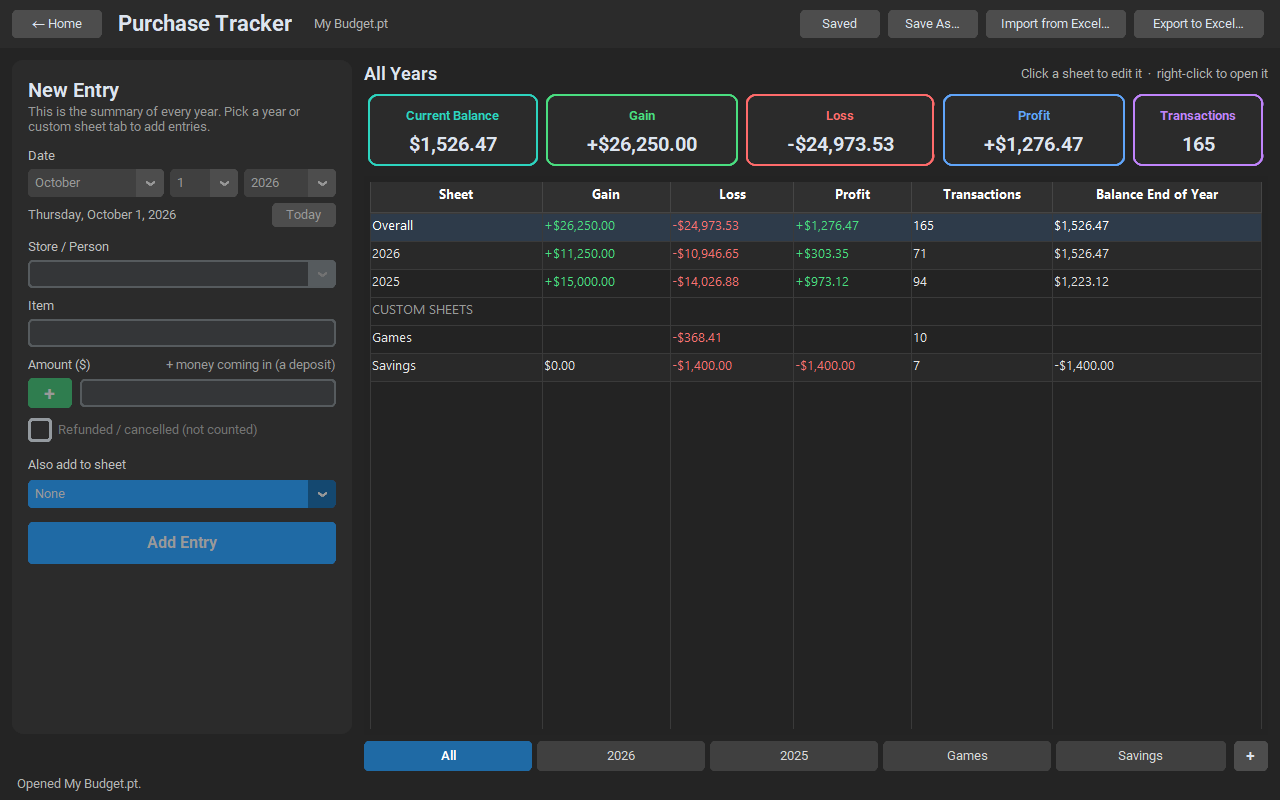Go back with the Home button
This screenshot has height=800, width=1280.
click(x=57, y=24)
